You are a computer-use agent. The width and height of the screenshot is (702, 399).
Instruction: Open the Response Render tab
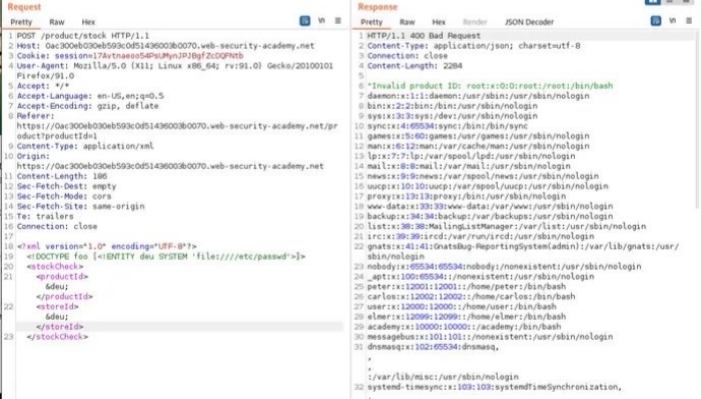point(475,22)
